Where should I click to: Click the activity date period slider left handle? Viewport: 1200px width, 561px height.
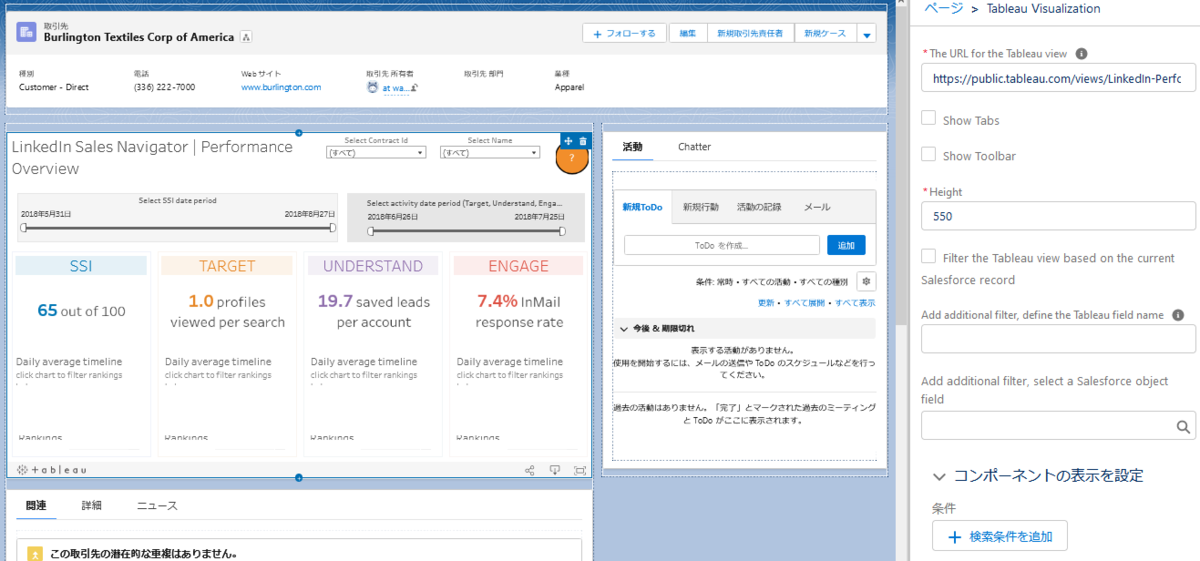pyautogui.click(x=370, y=231)
